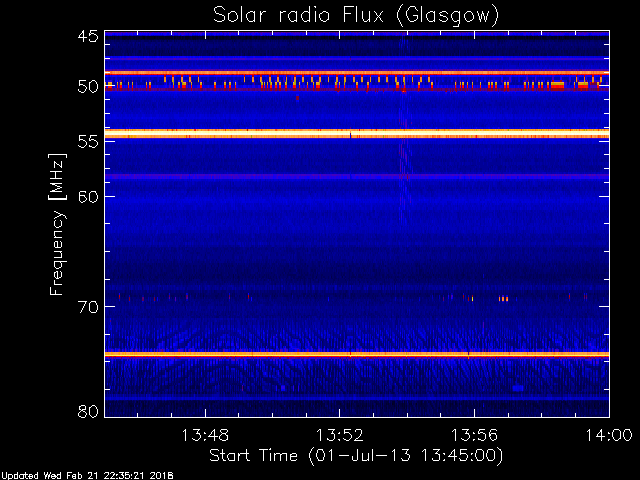Image resolution: width=640 pixels, height=480 pixels.
Task: Click the bright yellow band near 74 MHz
Action: [357, 354]
